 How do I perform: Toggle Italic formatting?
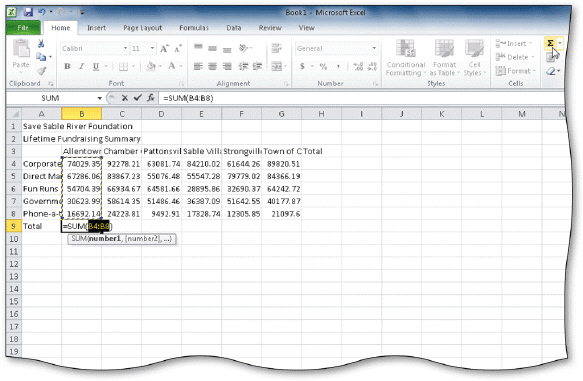81,67
